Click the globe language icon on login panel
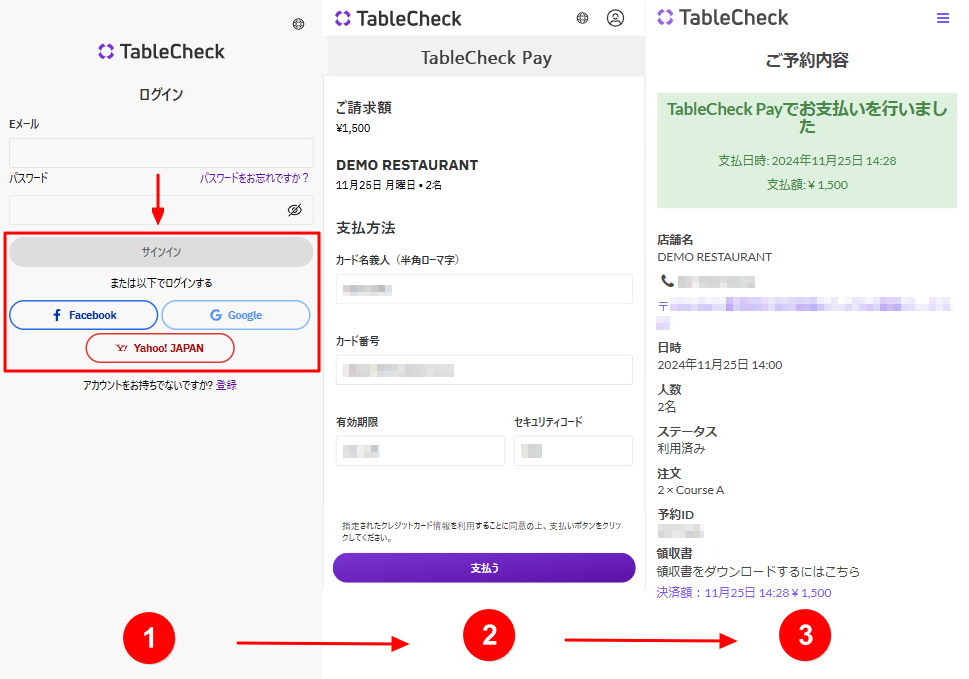Screen dimensions: 969x679 [298, 24]
